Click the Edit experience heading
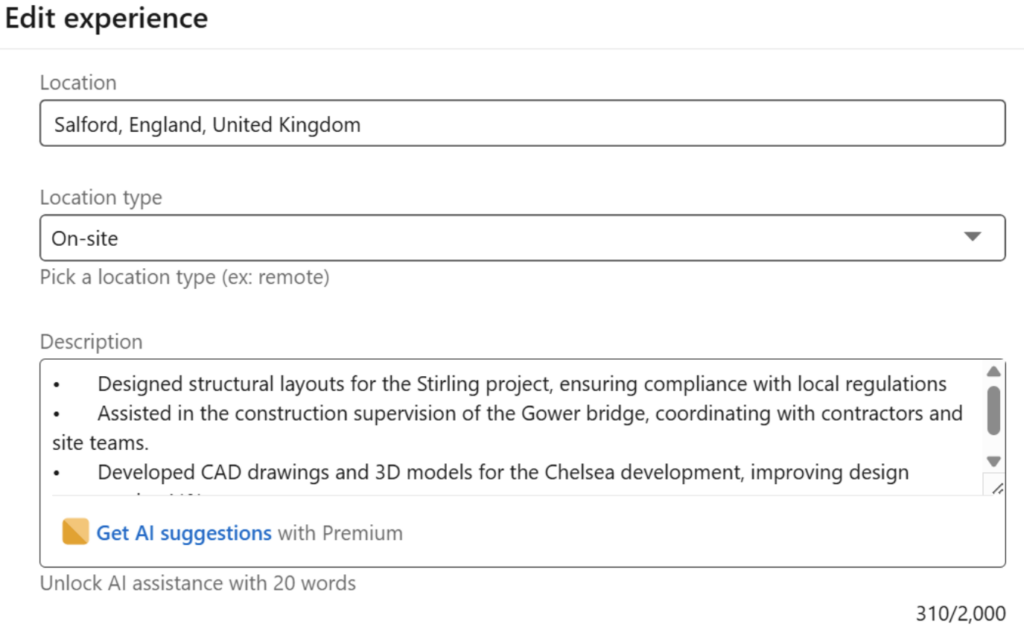Viewport: 1024px width, 639px height. coord(106,19)
